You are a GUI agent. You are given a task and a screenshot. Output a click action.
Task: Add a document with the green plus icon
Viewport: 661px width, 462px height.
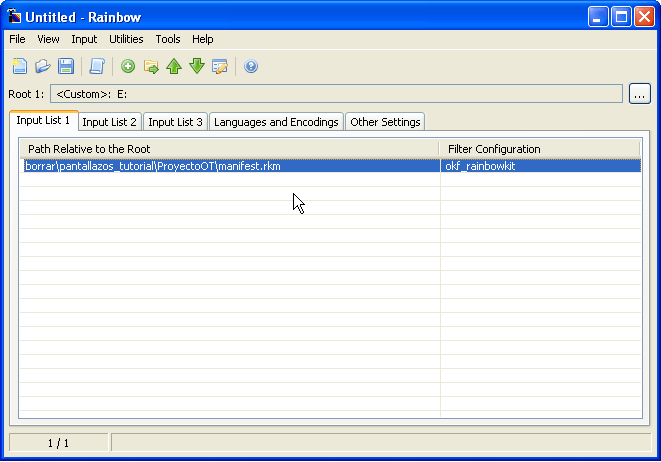[128, 67]
